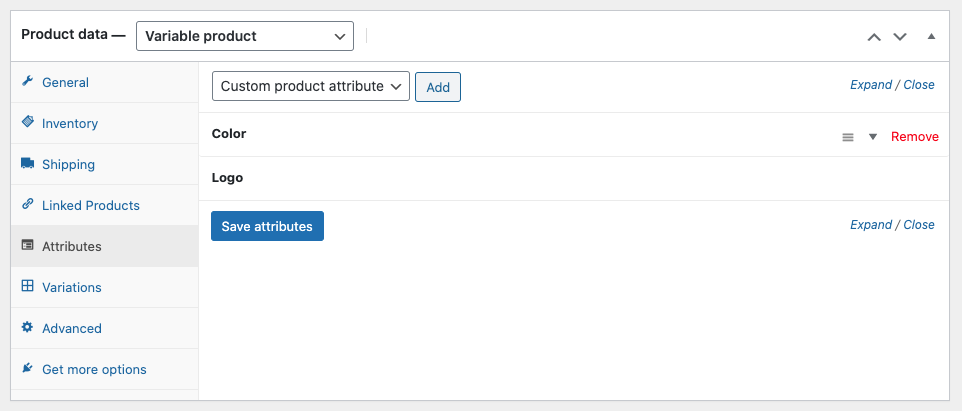Screen dimensions: 962x411
Task: Click the Shipping truck icon
Action: tap(27, 163)
